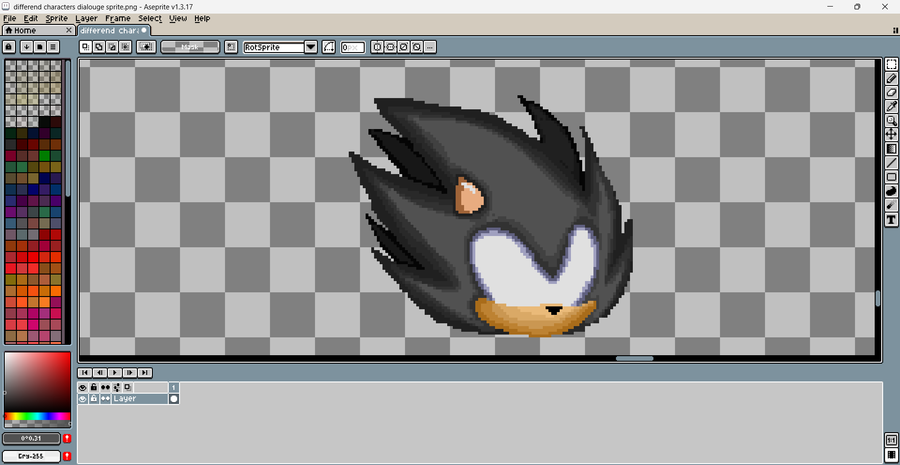Image resolution: width=900 pixels, height=465 pixels.
Task: Select the Eraser tool
Action: click(x=891, y=92)
